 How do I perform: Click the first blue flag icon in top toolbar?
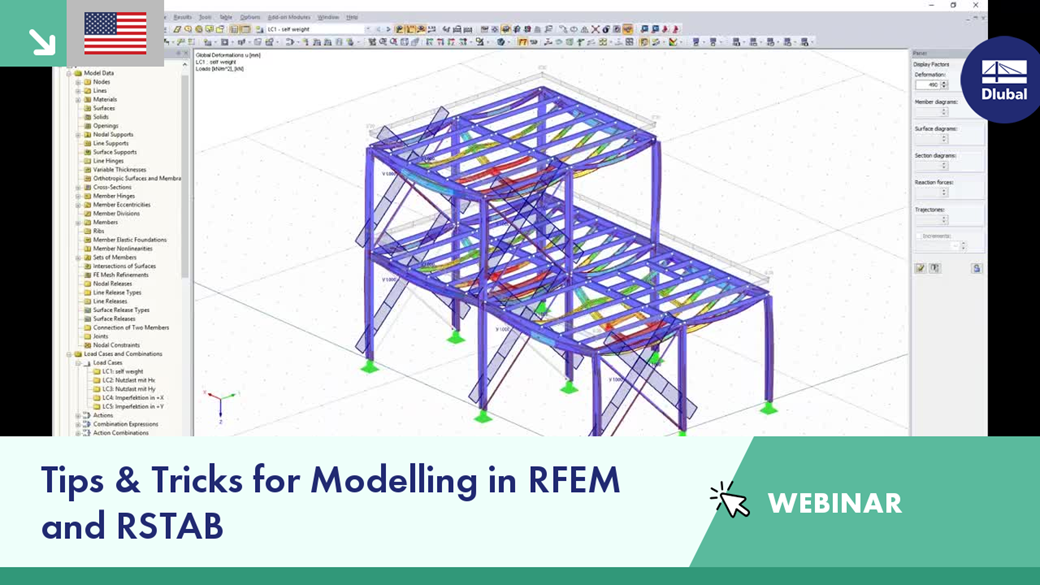(x=645, y=29)
